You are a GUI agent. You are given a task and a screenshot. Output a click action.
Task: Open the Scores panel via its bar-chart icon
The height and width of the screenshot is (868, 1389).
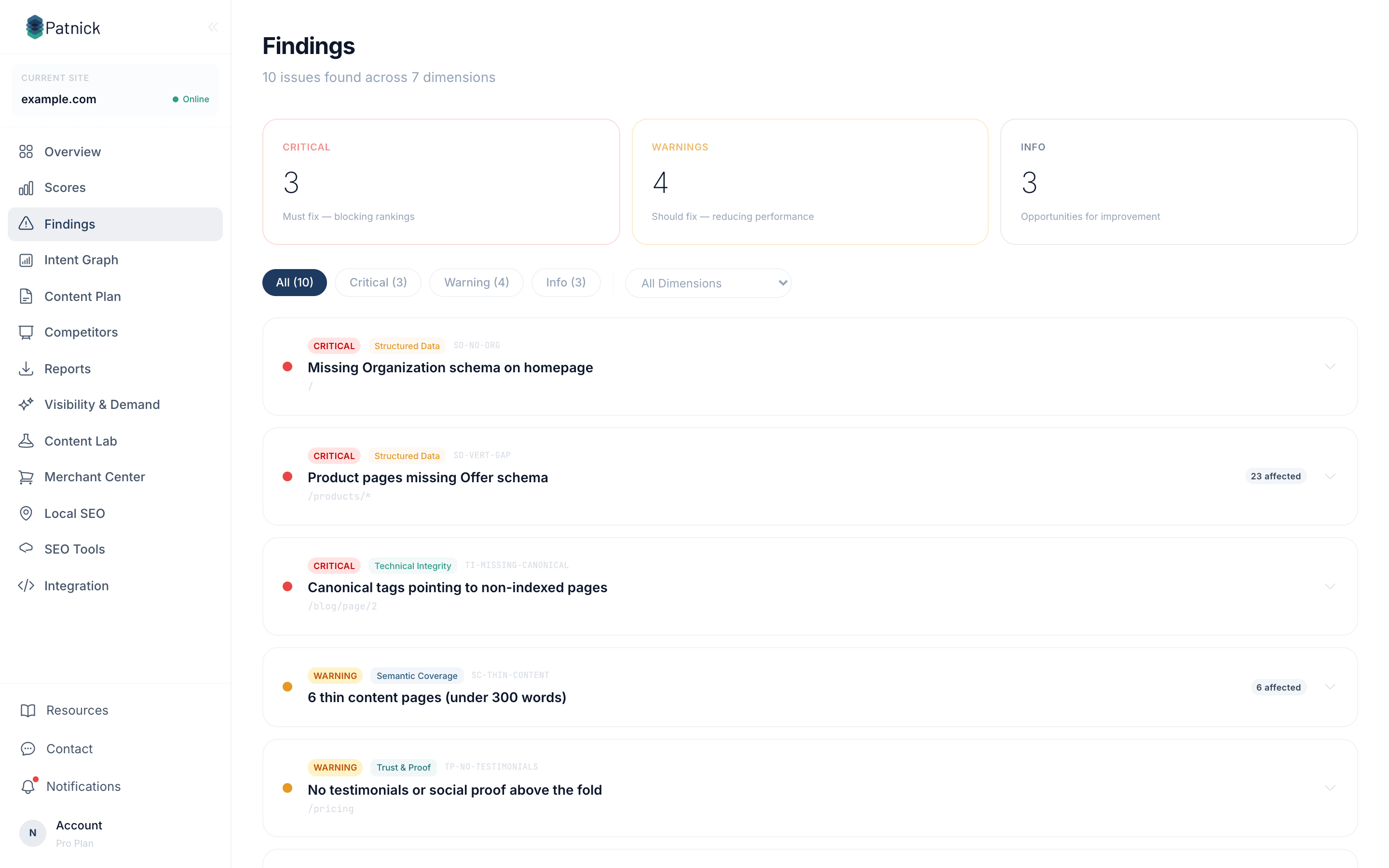point(27,188)
